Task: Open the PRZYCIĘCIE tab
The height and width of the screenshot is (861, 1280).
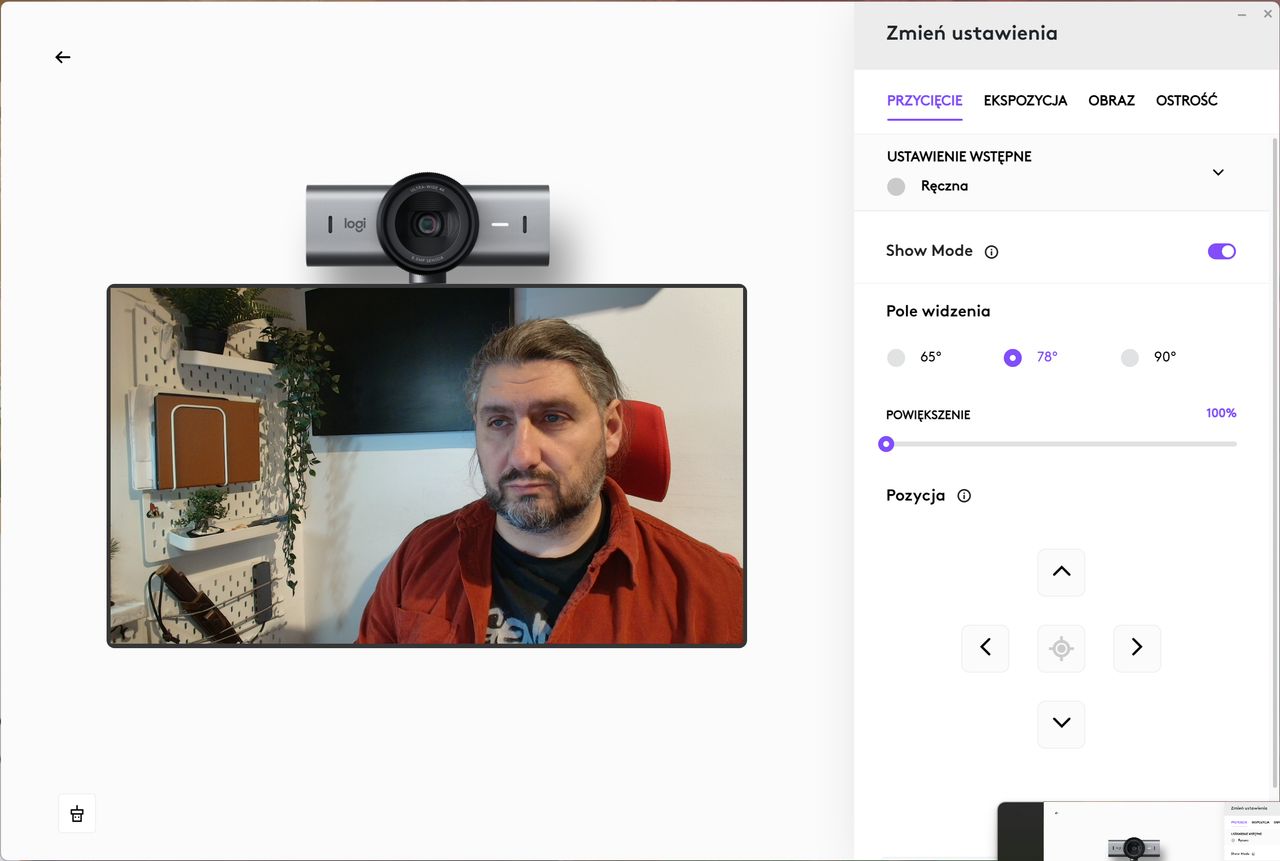Action: pos(924,101)
